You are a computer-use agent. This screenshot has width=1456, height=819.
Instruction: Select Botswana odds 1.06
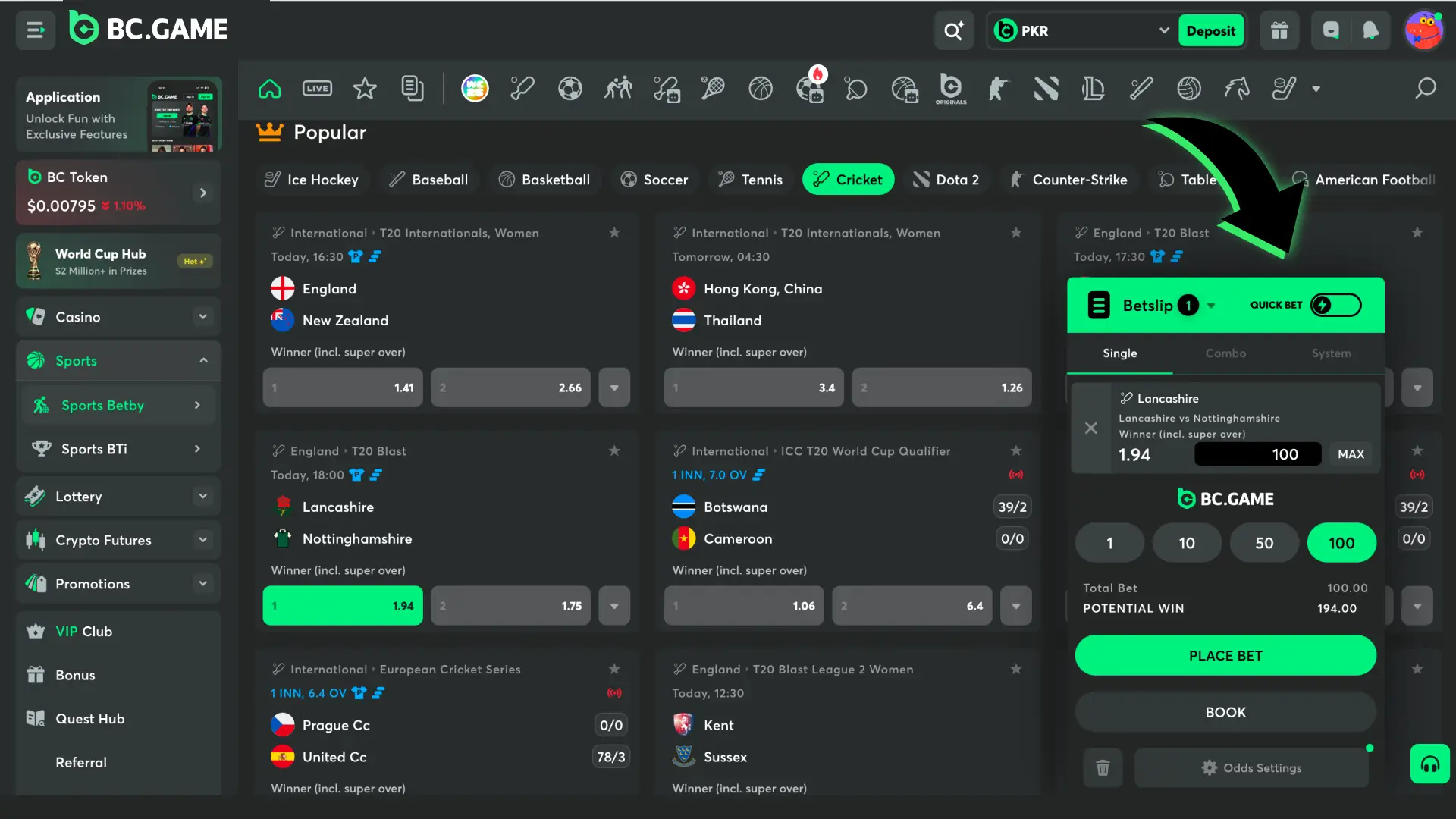pyautogui.click(x=744, y=606)
